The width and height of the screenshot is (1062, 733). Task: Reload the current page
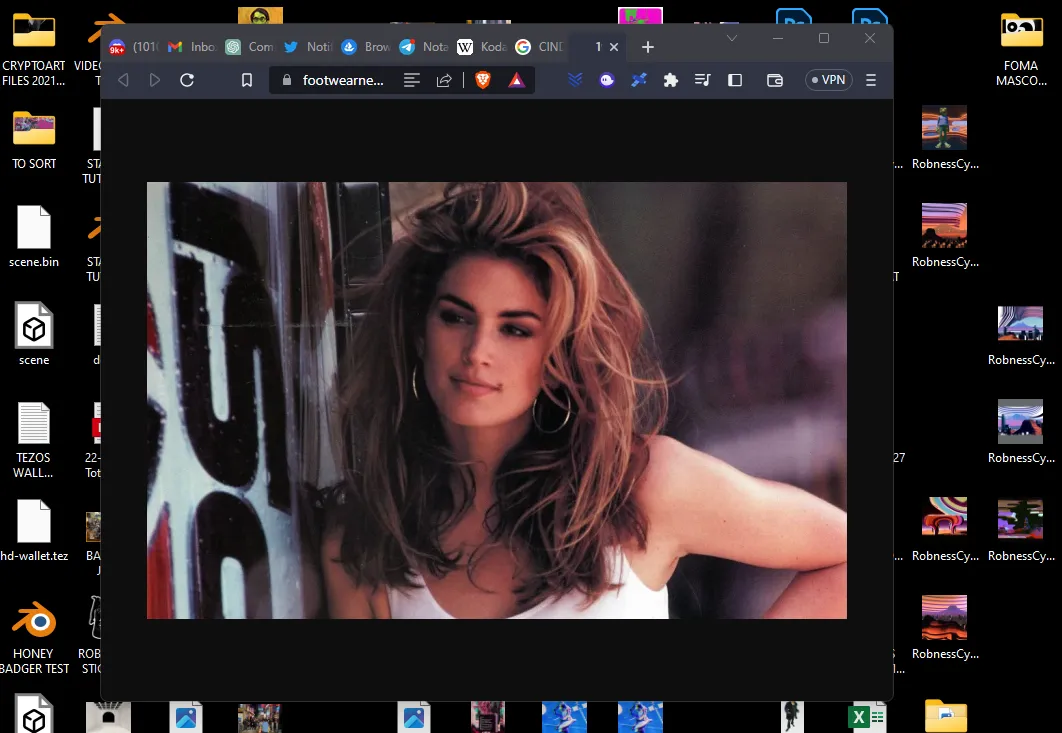click(186, 80)
